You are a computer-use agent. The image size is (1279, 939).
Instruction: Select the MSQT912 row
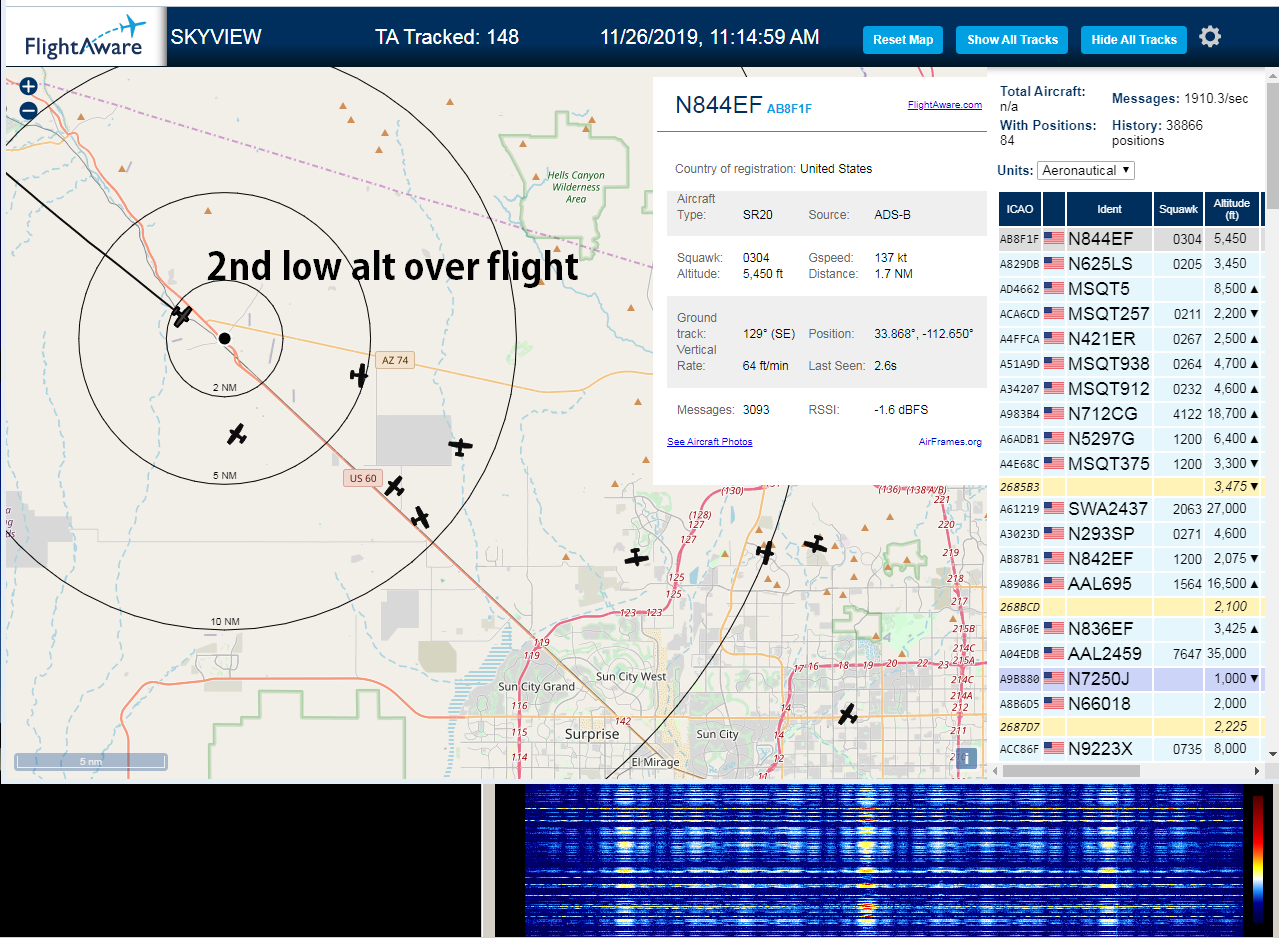(x=1130, y=389)
